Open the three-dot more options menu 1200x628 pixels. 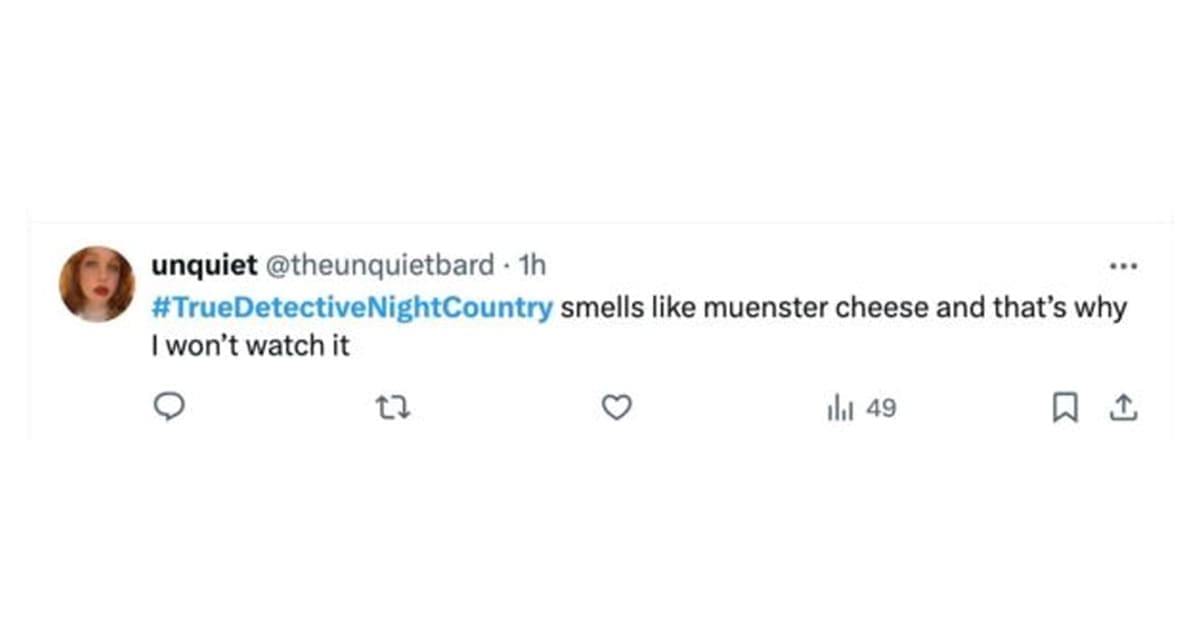[1124, 267]
